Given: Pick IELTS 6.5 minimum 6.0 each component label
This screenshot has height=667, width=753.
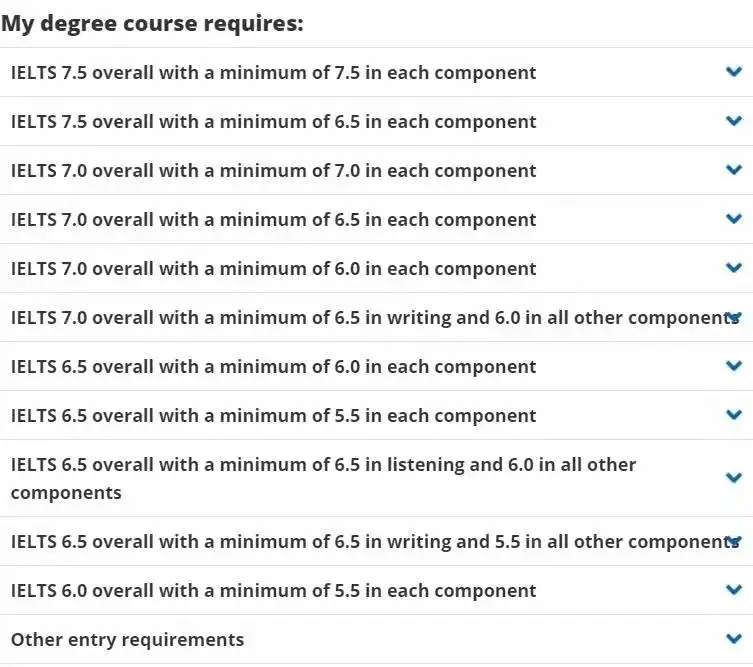Looking at the screenshot, I should pyautogui.click(x=273, y=367).
